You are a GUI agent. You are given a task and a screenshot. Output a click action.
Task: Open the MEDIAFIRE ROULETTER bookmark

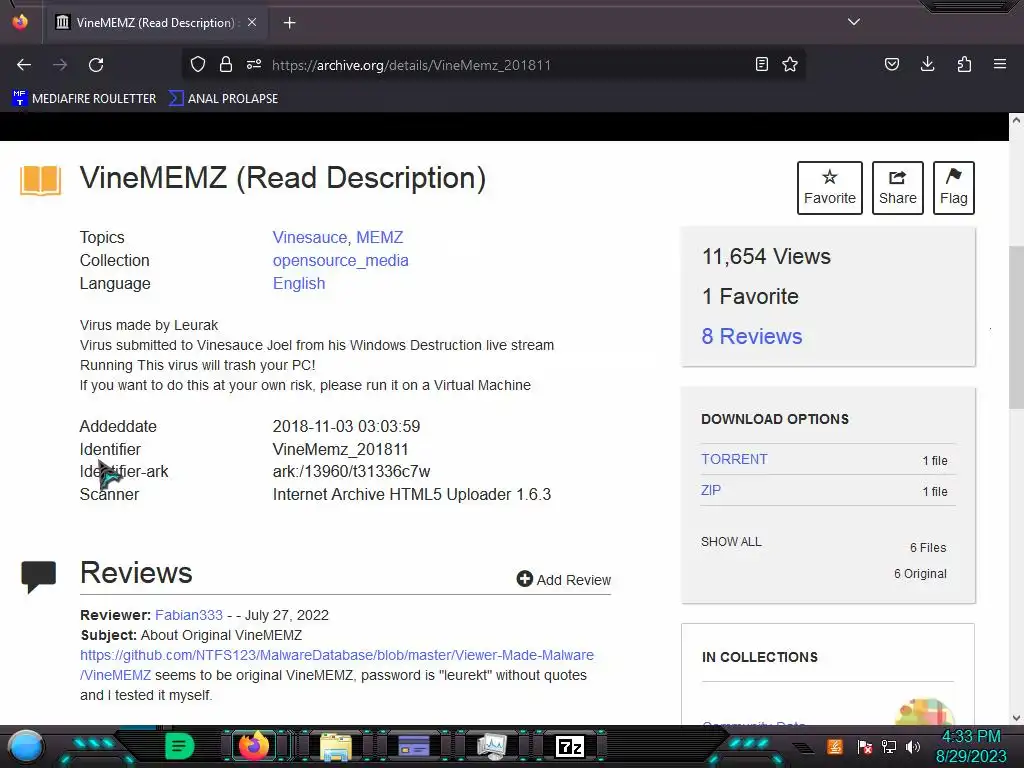click(x=84, y=99)
